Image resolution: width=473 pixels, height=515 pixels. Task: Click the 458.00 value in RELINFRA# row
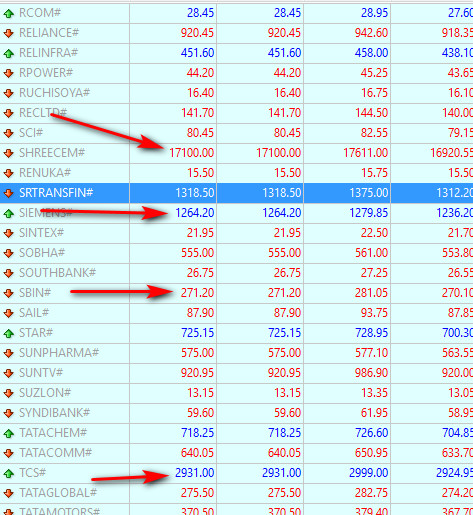tap(371, 53)
